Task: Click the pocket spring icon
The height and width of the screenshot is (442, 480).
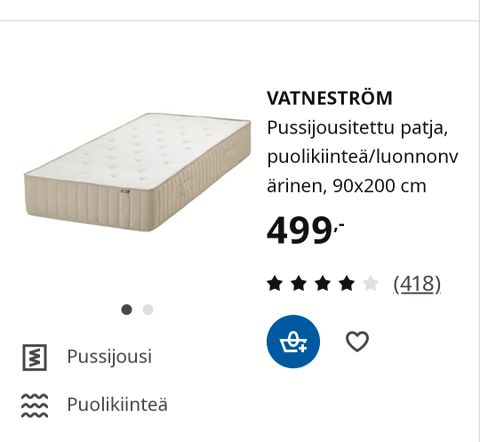Action: [35, 357]
